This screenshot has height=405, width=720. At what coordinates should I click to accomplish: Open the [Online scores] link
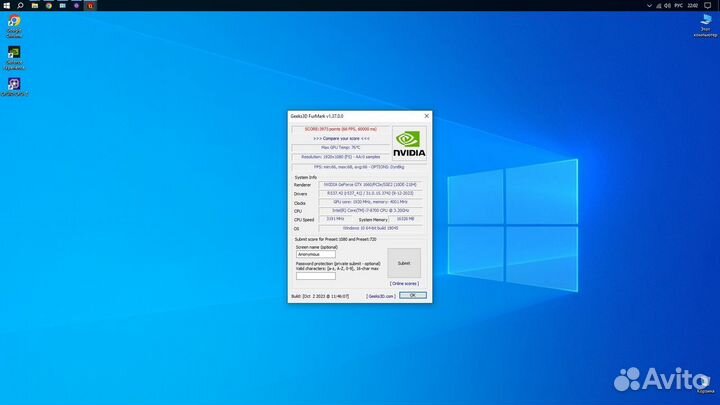click(x=404, y=284)
